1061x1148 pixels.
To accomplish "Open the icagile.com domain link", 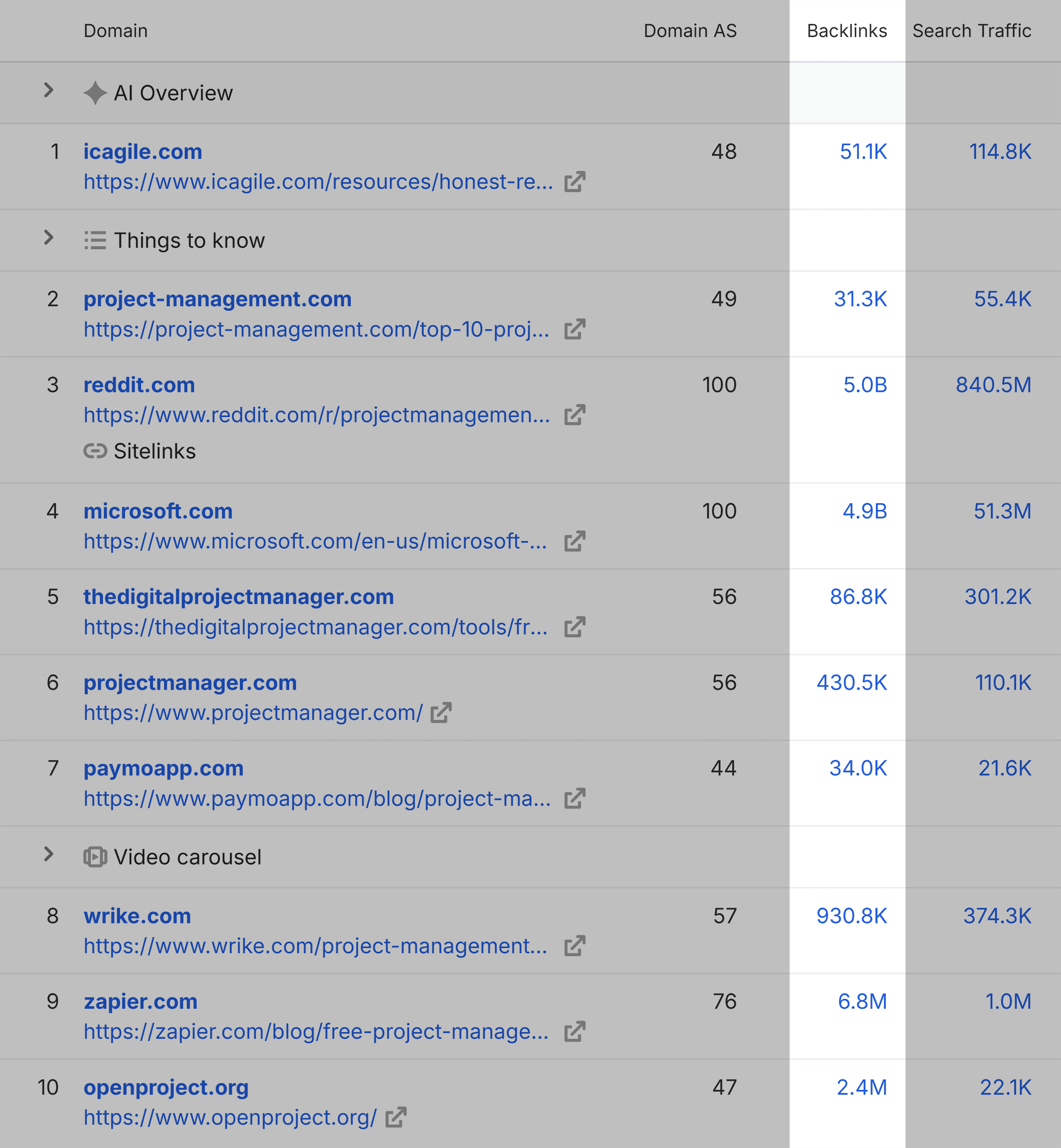I will 143,152.
